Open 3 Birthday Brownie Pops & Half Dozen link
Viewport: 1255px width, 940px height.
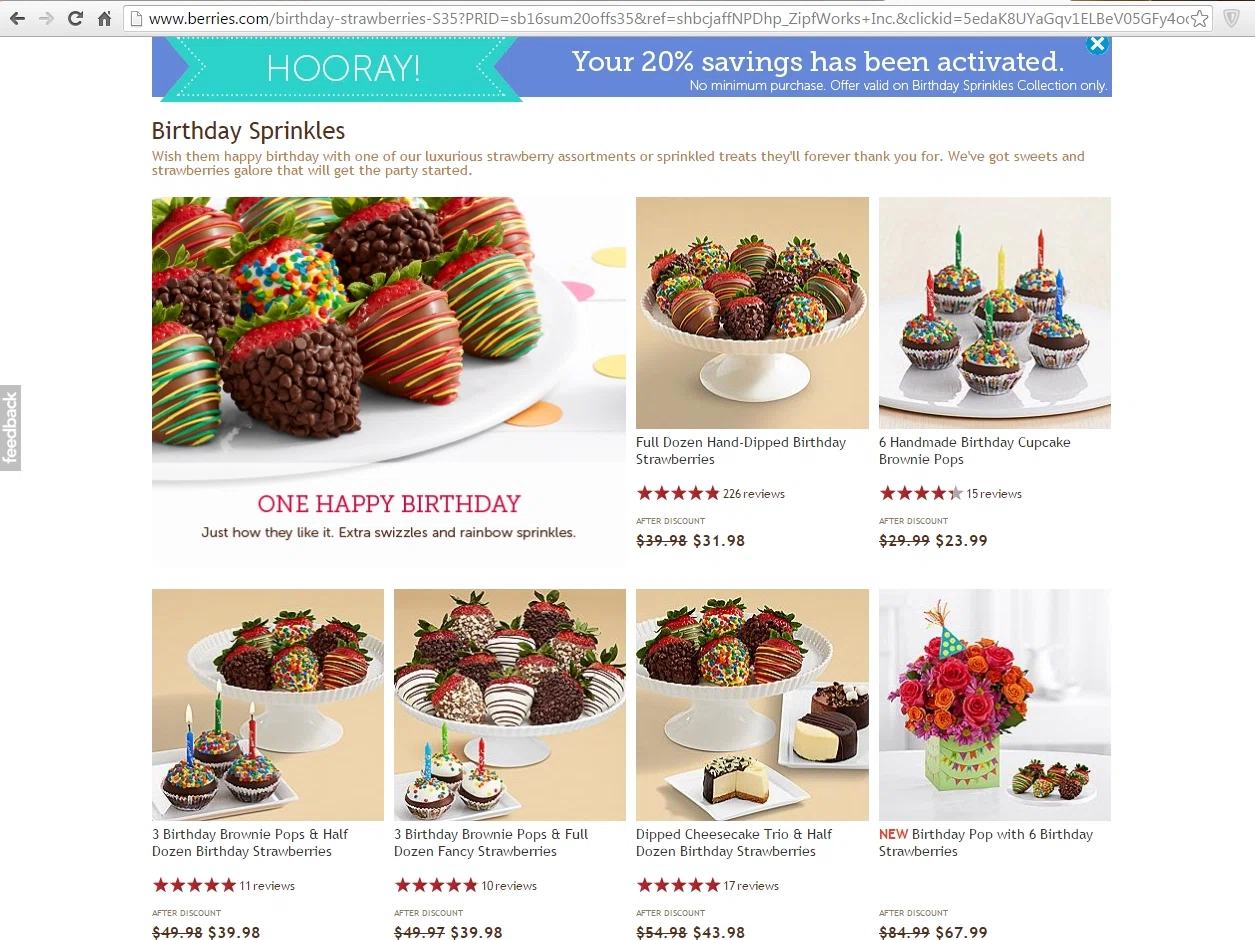(250, 843)
